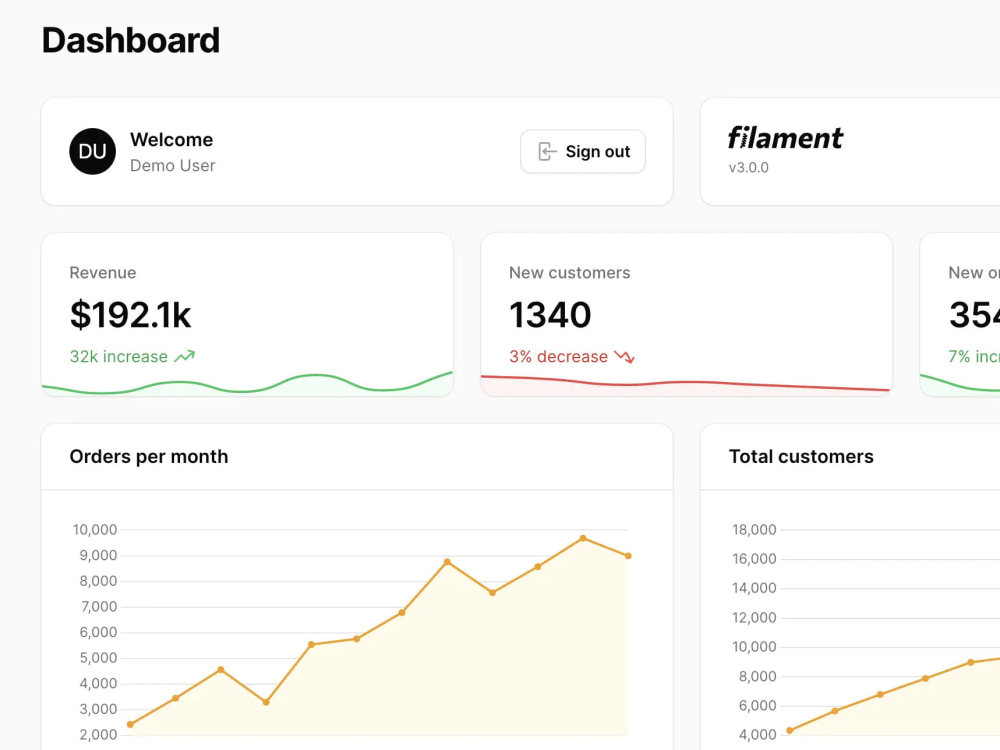The width and height of the screenshot is (1000, 750).
Task: Click the Total customers heading
Action: click(x=801, y=457)
